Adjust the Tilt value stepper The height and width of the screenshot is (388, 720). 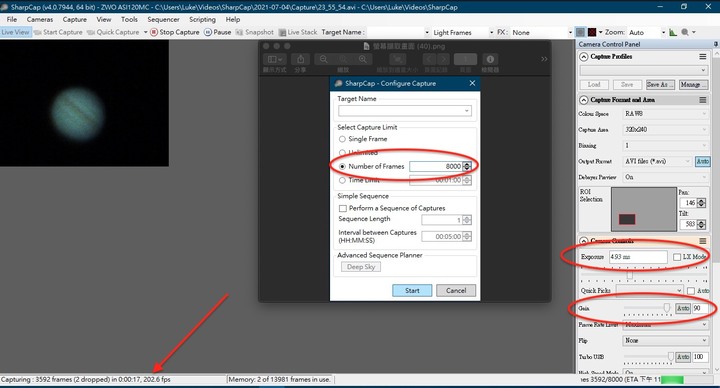coord(701,225)
